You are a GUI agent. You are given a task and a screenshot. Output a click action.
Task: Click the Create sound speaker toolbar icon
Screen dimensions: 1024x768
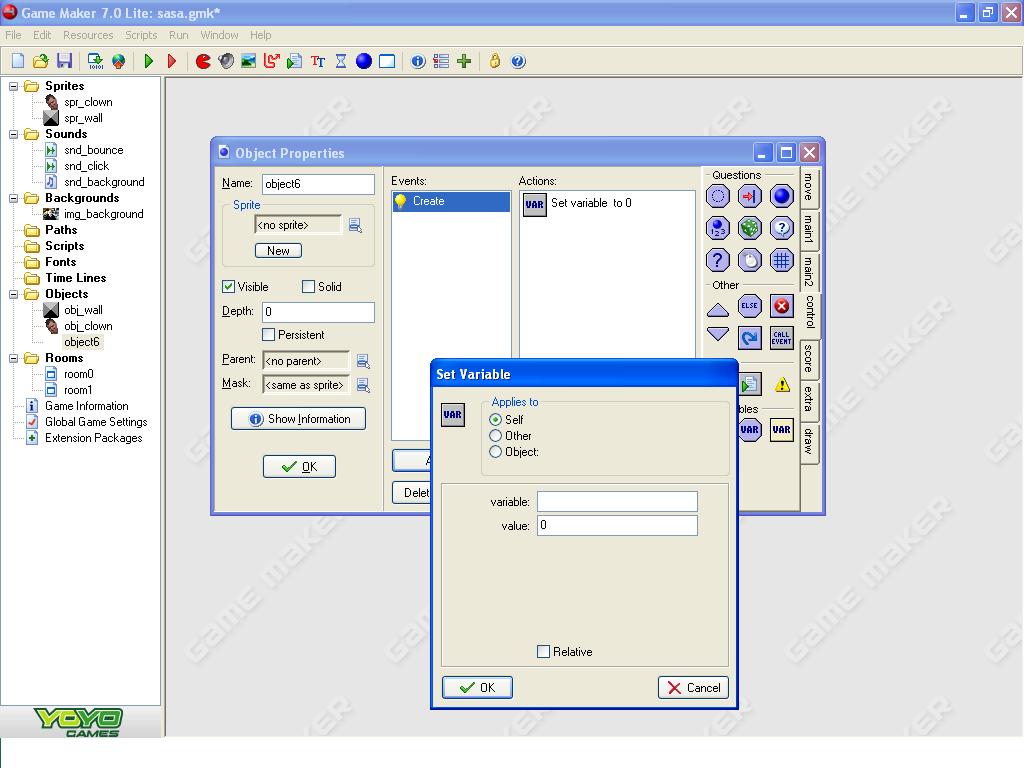point(226,61)
